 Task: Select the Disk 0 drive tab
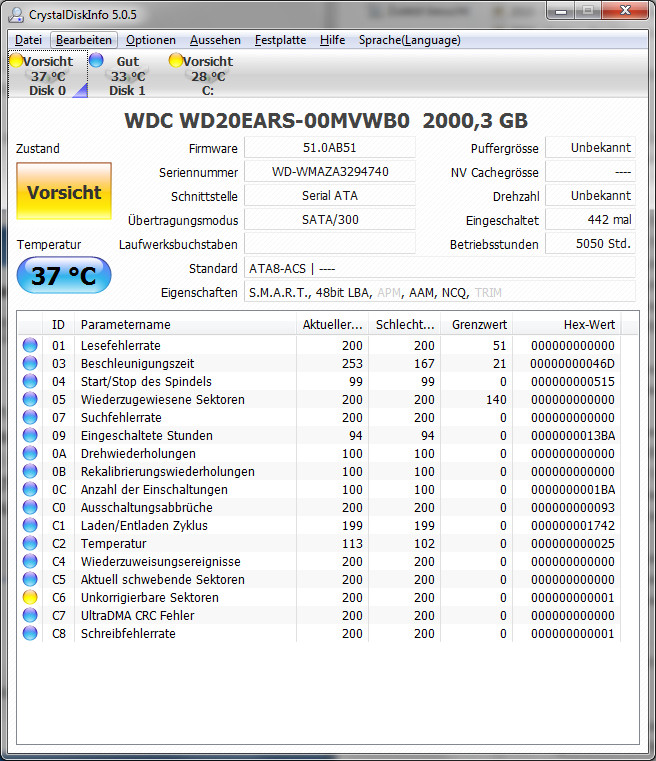[48, 75]
